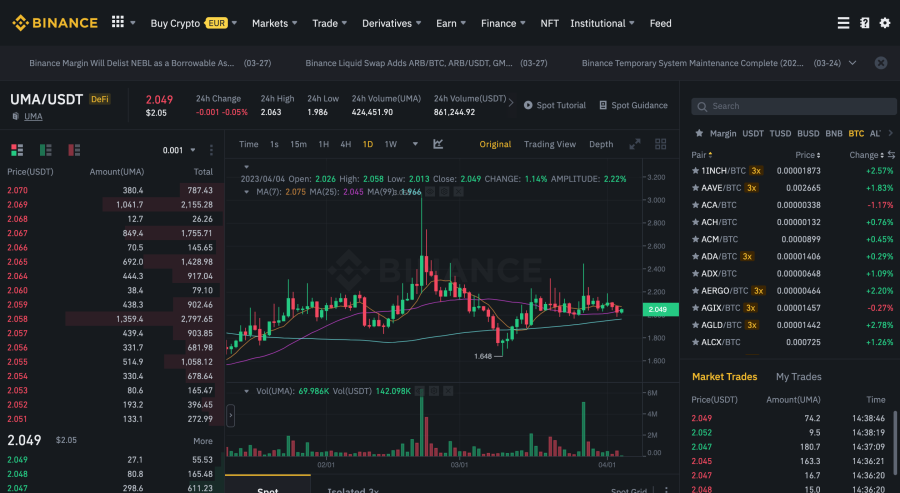Open order book more options dots
The height and width of the screenshot is (493, 900).
tap(211, 150)
